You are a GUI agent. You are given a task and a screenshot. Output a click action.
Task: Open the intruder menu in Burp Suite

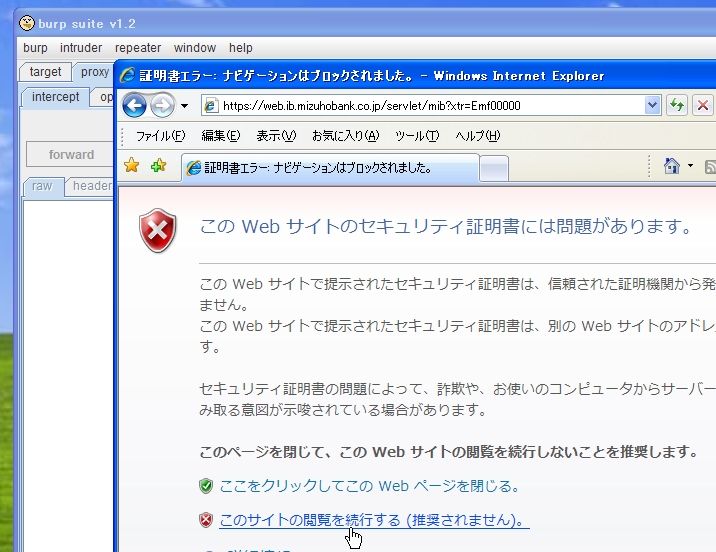pos(81,48)
